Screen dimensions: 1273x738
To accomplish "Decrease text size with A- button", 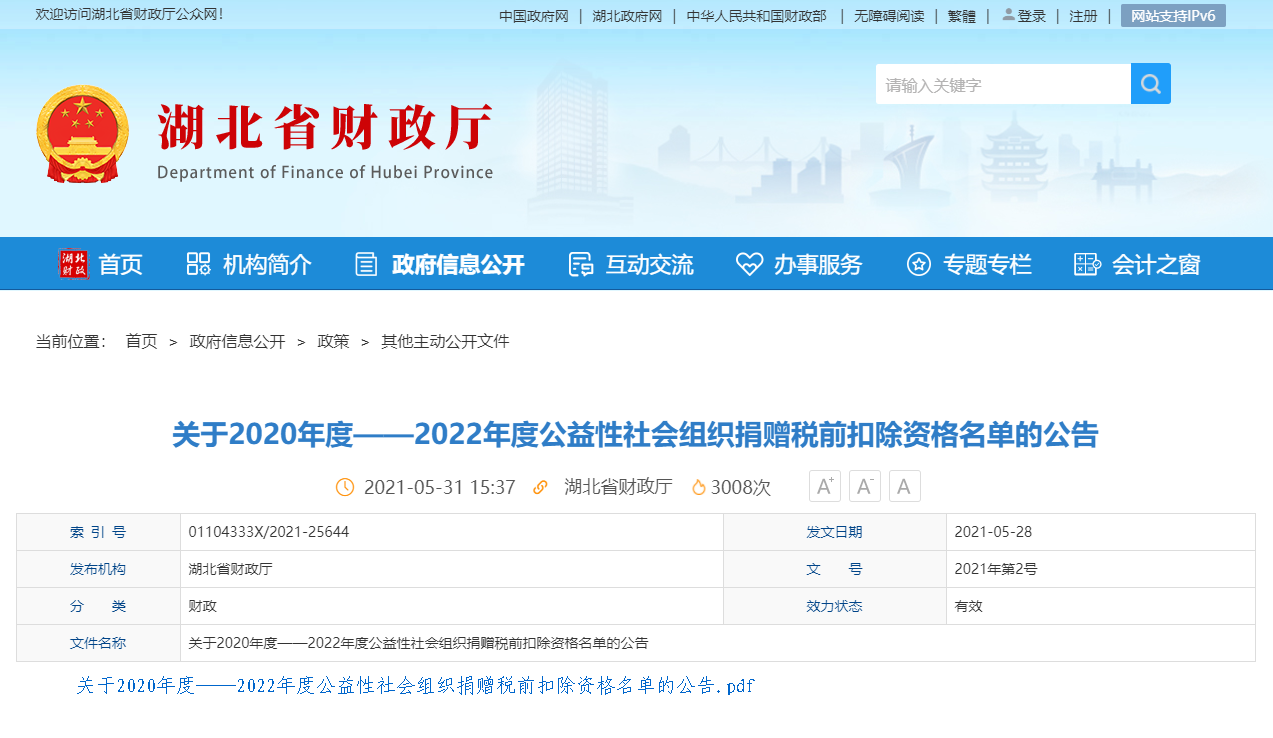I will click(x=865, y=487).
